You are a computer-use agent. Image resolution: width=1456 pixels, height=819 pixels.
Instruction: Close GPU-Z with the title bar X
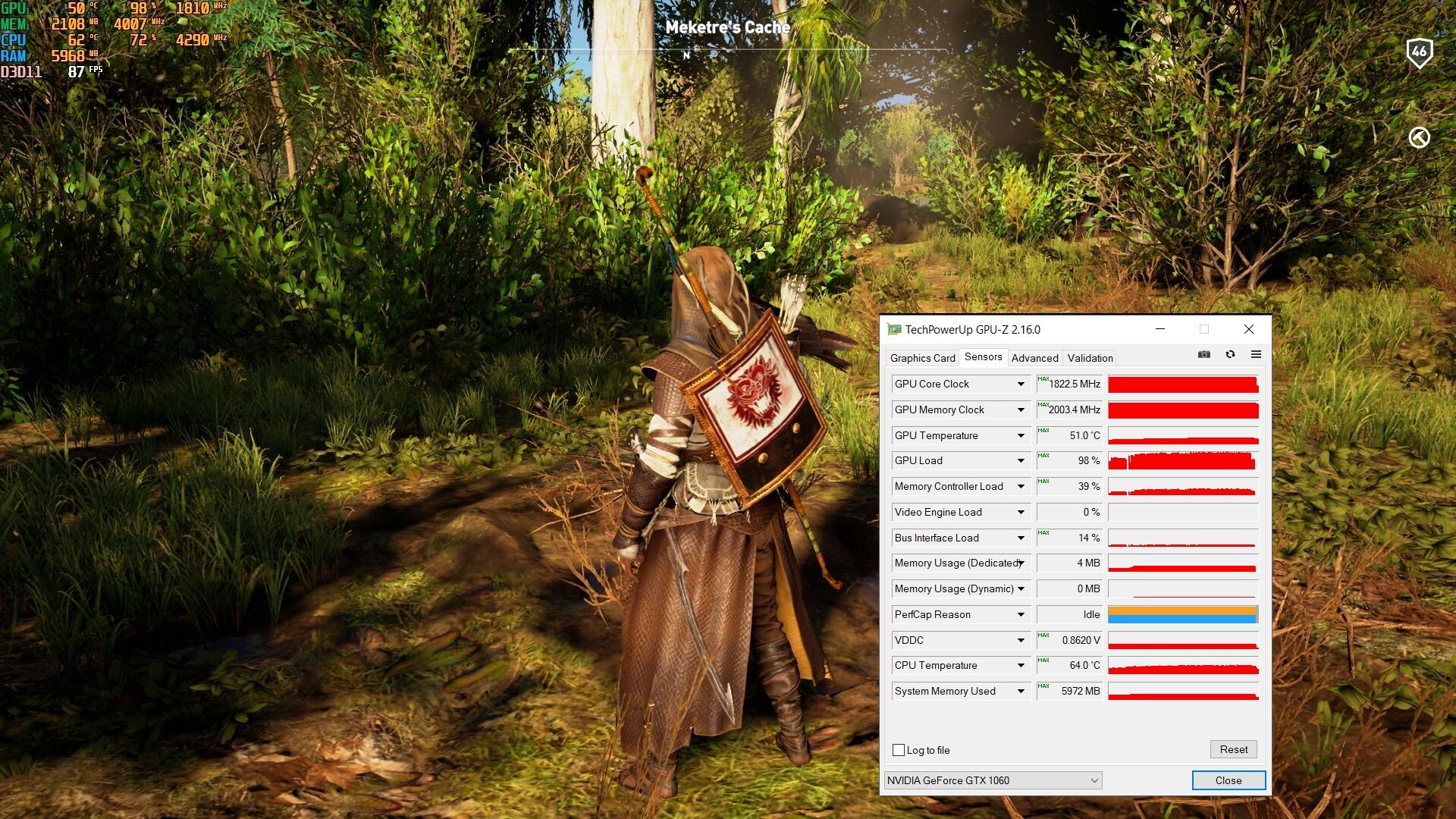click(x=1248, y=329)
